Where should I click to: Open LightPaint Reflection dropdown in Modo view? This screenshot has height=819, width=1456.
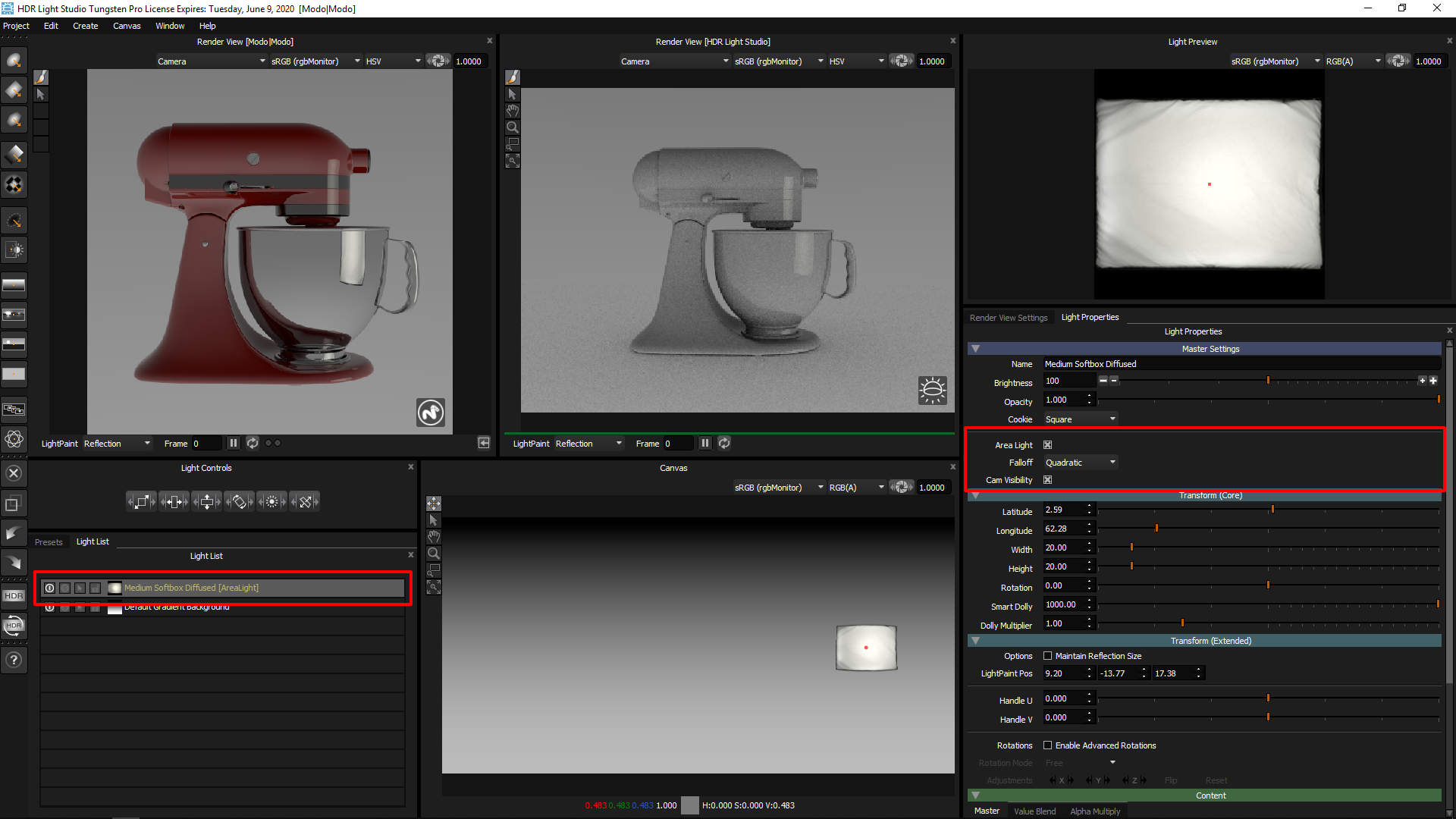coord(118,444)
